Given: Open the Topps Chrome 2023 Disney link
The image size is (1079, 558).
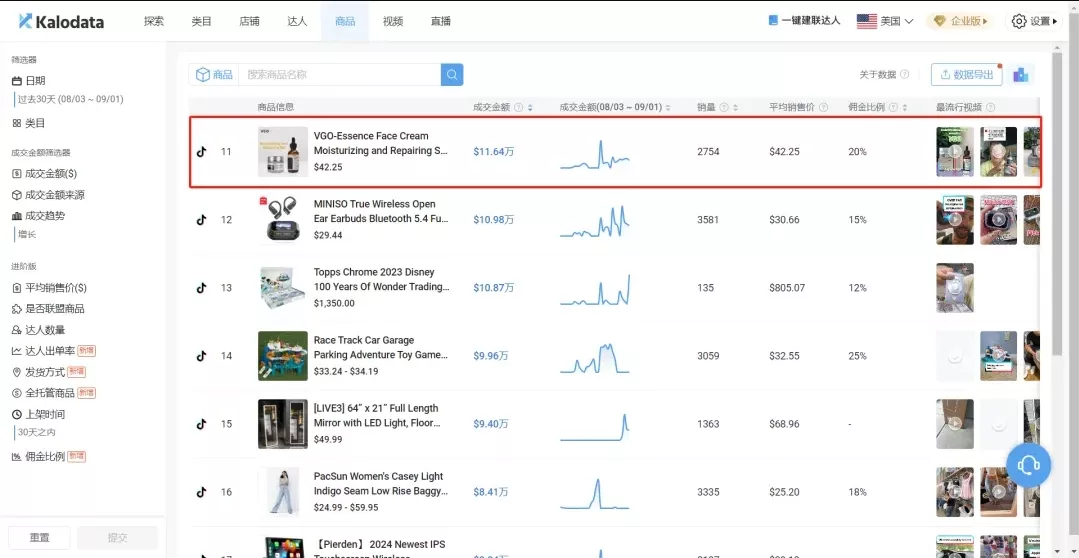Looking at the screenshot, I should (381, 279).
